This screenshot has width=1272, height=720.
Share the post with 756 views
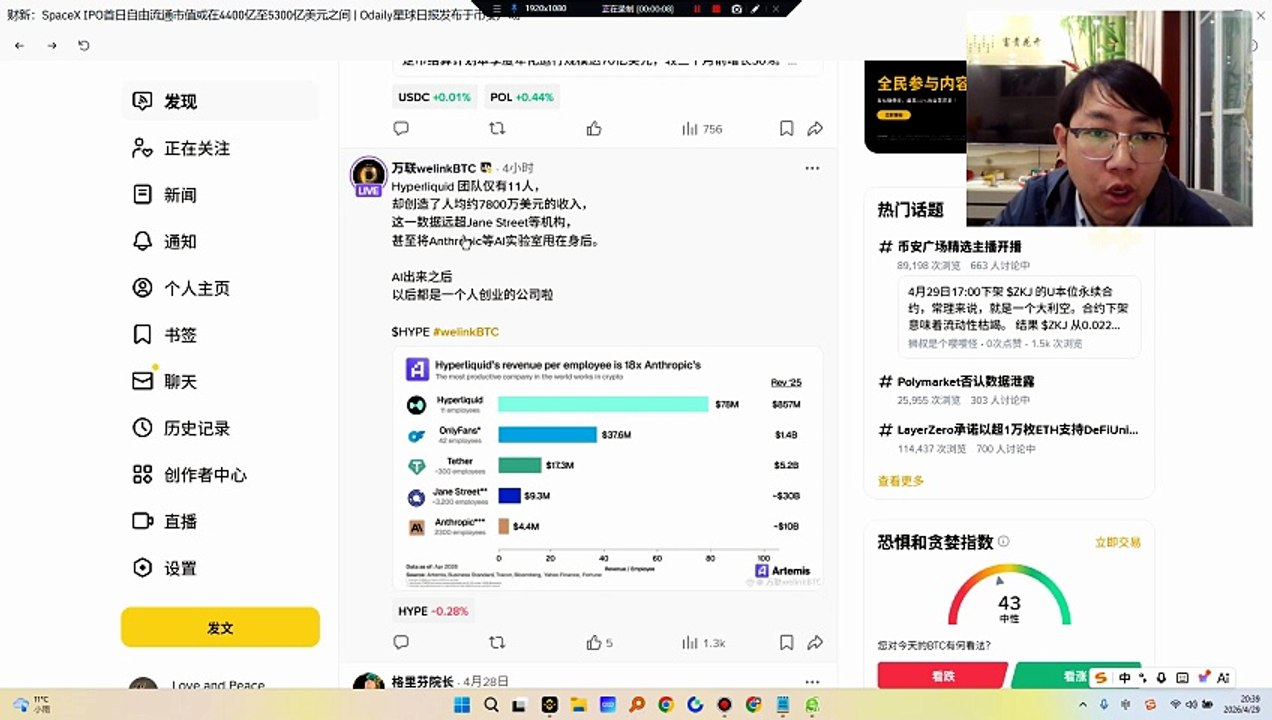[815, 128]
